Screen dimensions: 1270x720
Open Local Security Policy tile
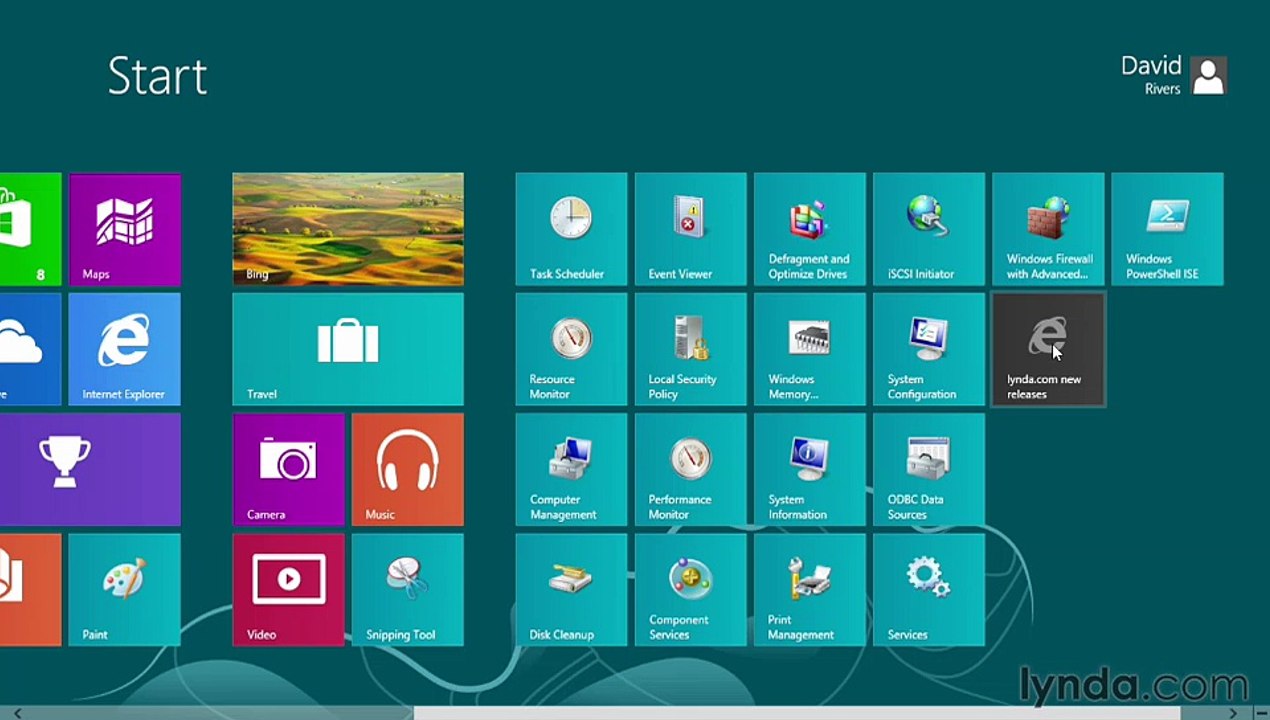click(690, 349)
